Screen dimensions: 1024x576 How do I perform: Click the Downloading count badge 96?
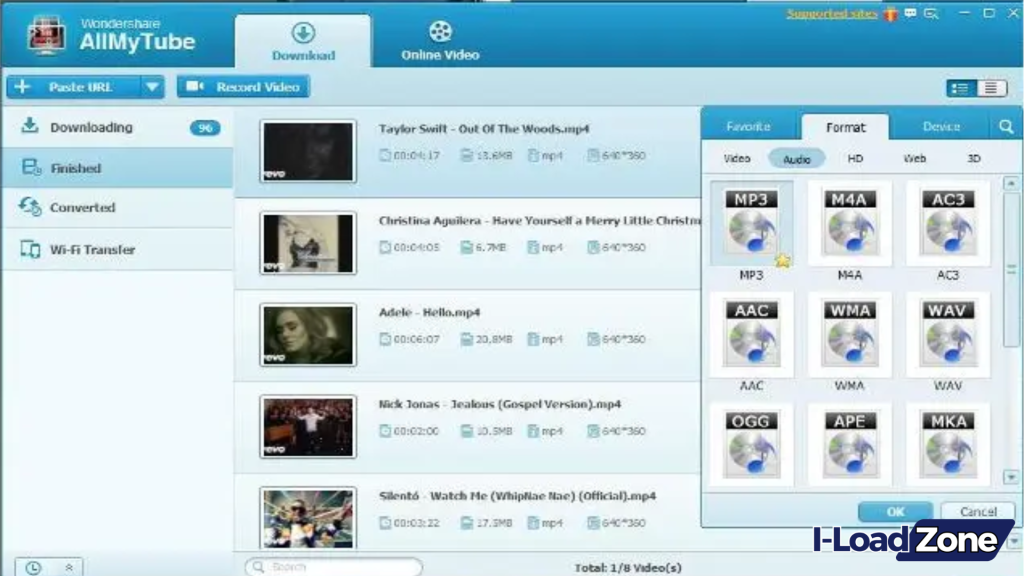[x=205, y=128]
